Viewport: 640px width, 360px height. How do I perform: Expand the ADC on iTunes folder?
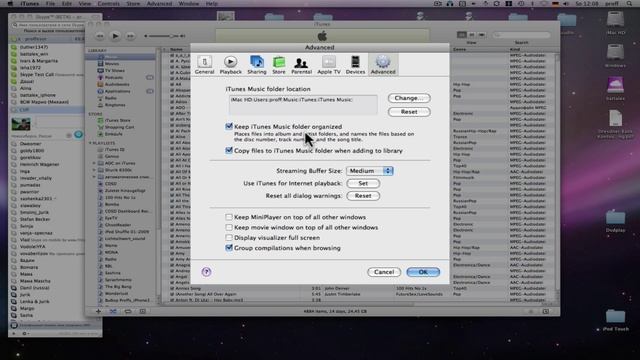[x=94, y=163]
